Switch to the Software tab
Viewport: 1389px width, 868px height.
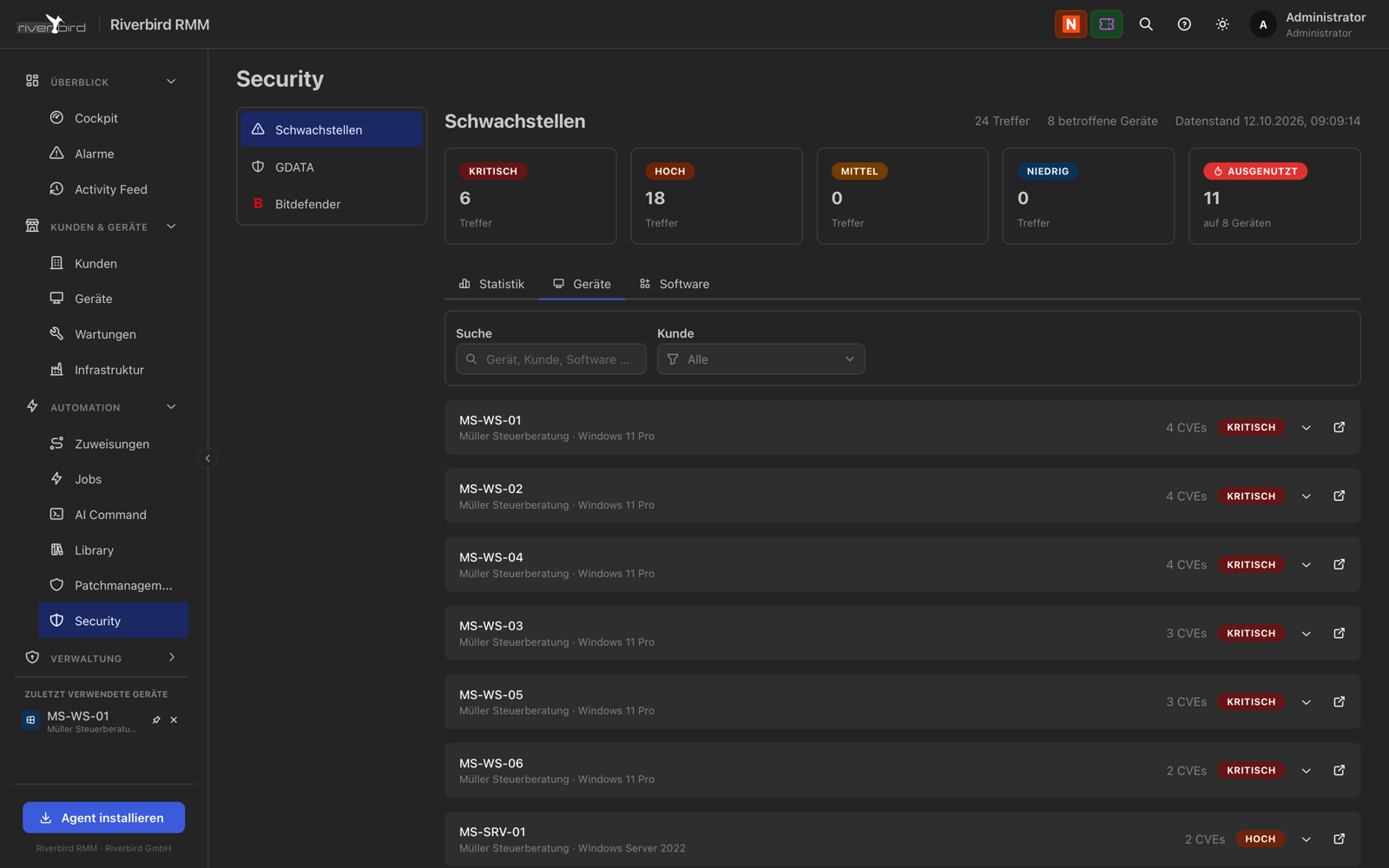coord(675,284)
